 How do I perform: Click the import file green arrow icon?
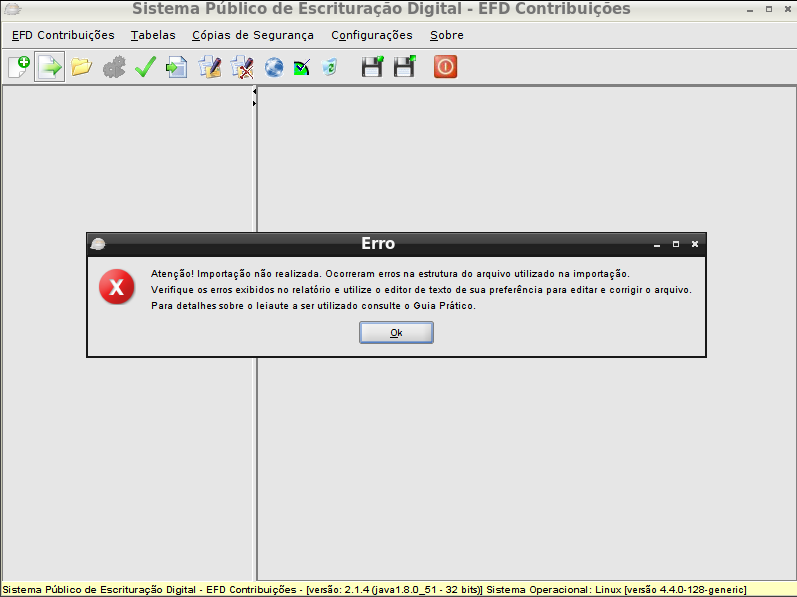50,67
